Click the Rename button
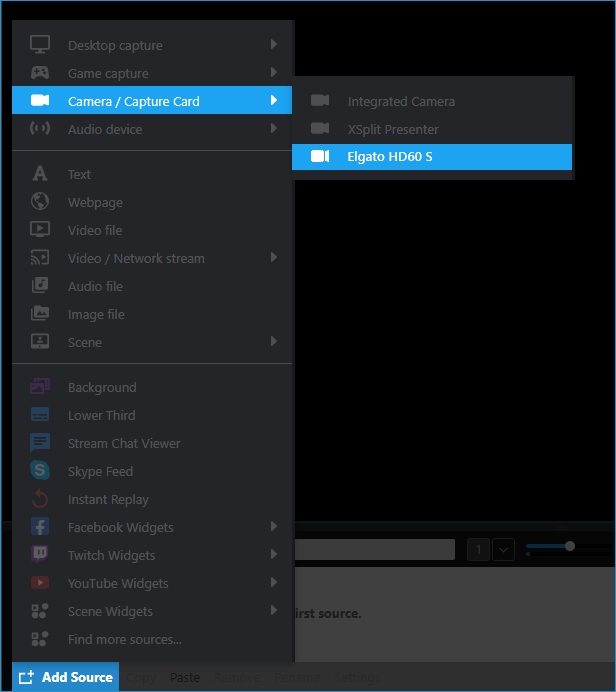 pos(297,677)
